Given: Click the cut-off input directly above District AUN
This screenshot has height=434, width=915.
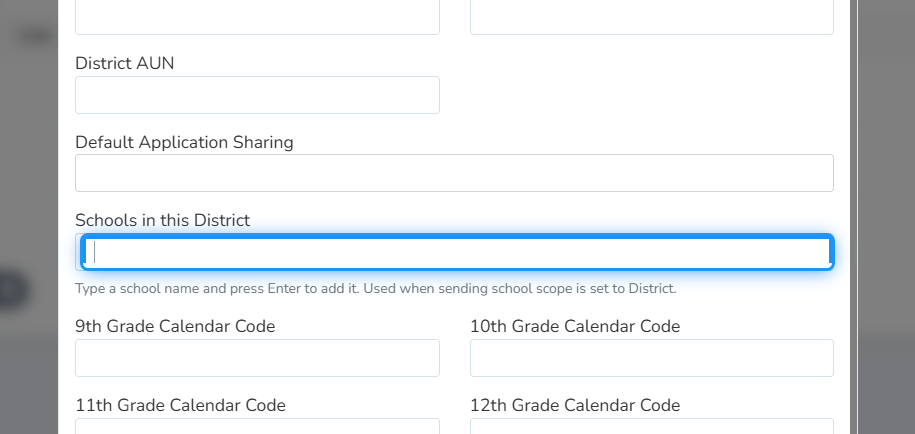Looking at the screenshot, I should (x=257, y=17).
